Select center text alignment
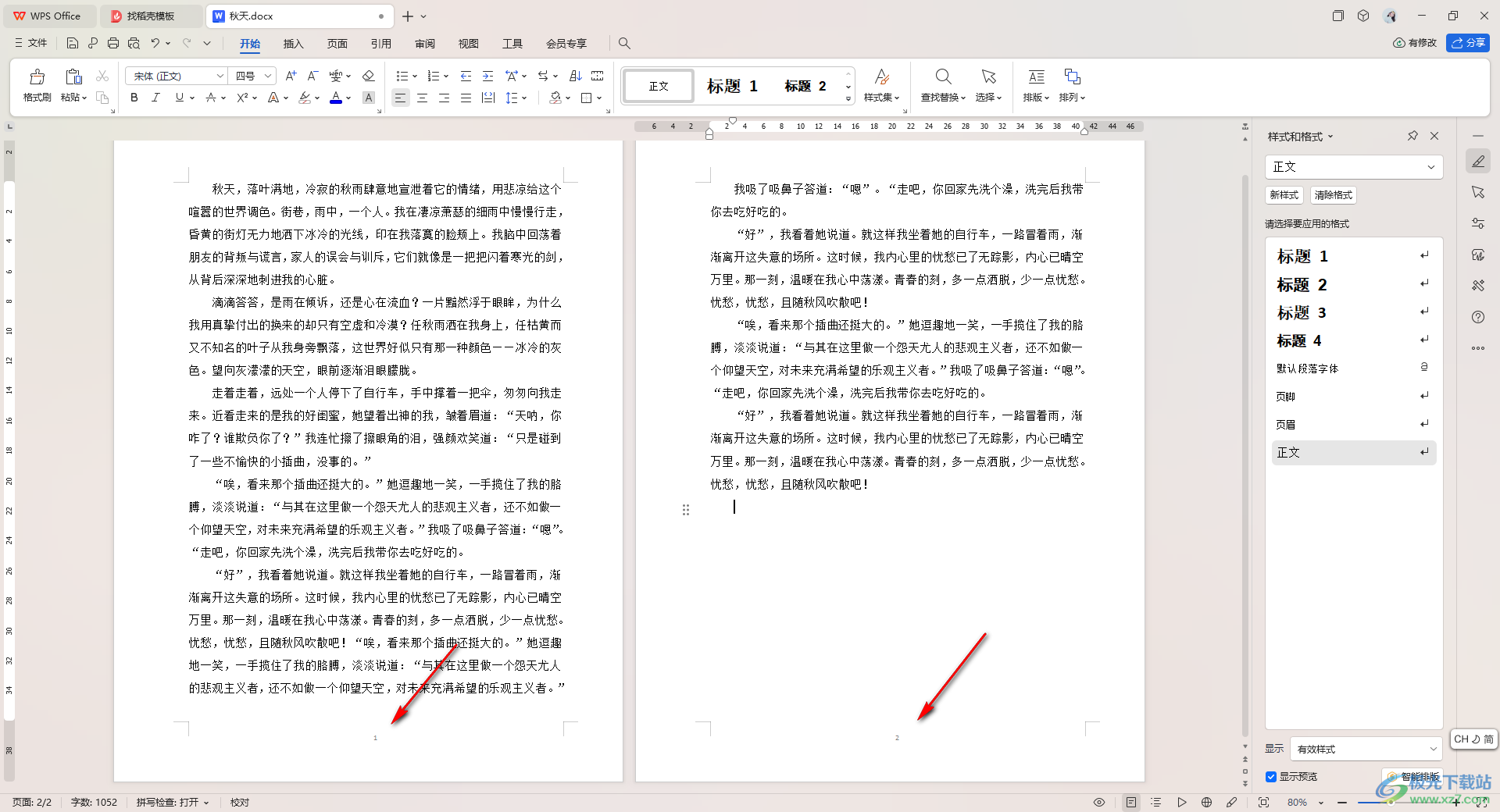Screen dimensions: 1500x812 click(422, 98)
